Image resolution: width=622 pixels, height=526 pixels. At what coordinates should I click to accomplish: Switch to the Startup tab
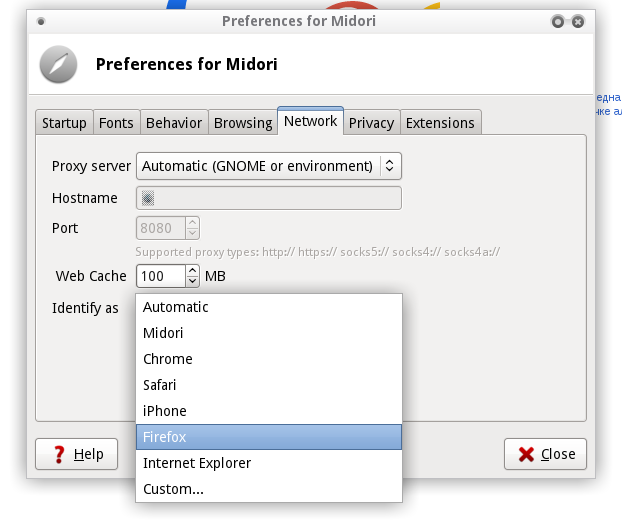(64, 123)
